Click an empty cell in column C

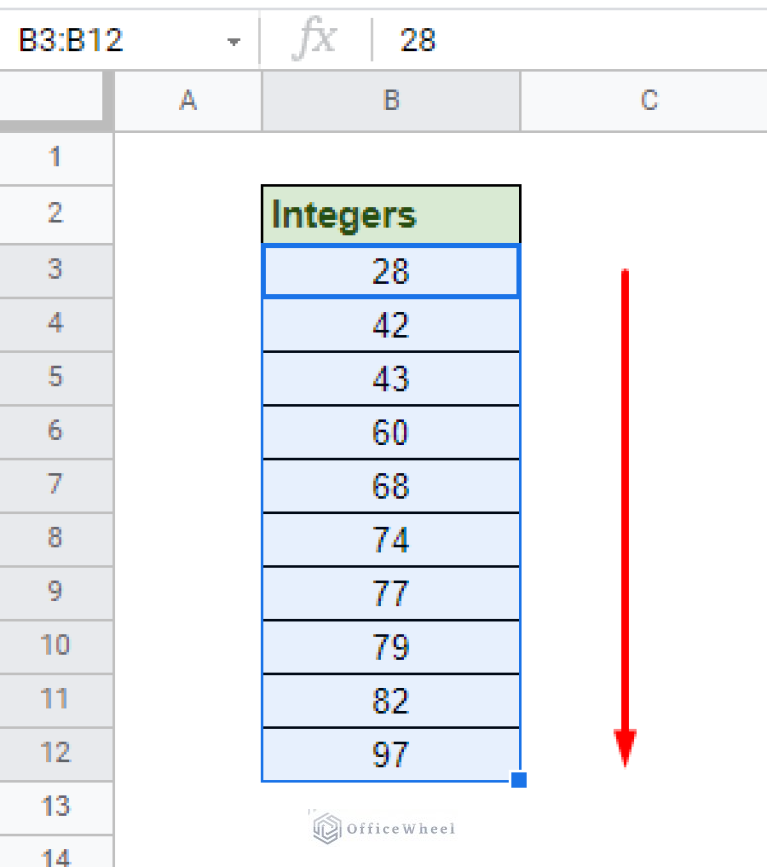click(x=648, y=325)
